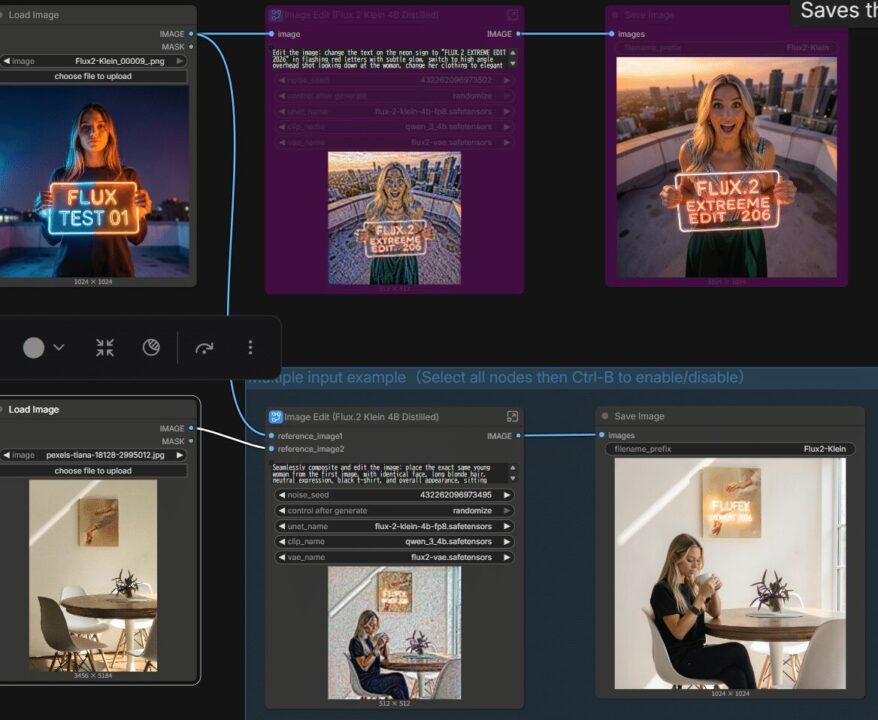878x720 pixels.
Task: Click the woman-at-table output image in Save Image
Action: 730,573
